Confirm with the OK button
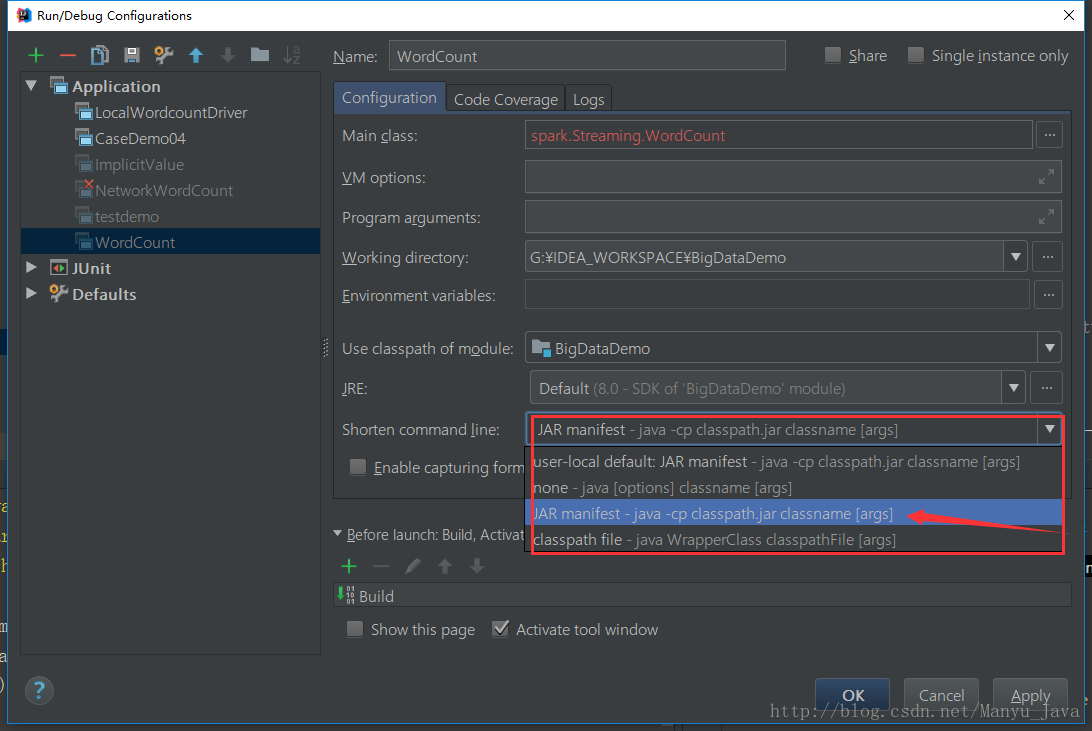1092x731 pixels. [852, 694]
